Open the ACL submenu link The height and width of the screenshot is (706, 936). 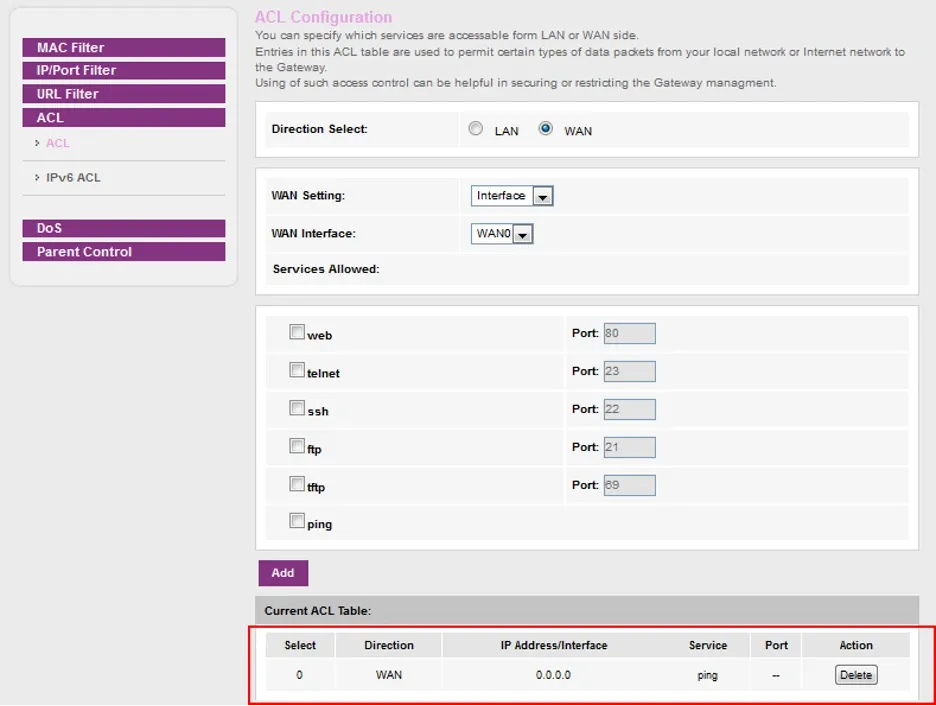coord(58,143)
